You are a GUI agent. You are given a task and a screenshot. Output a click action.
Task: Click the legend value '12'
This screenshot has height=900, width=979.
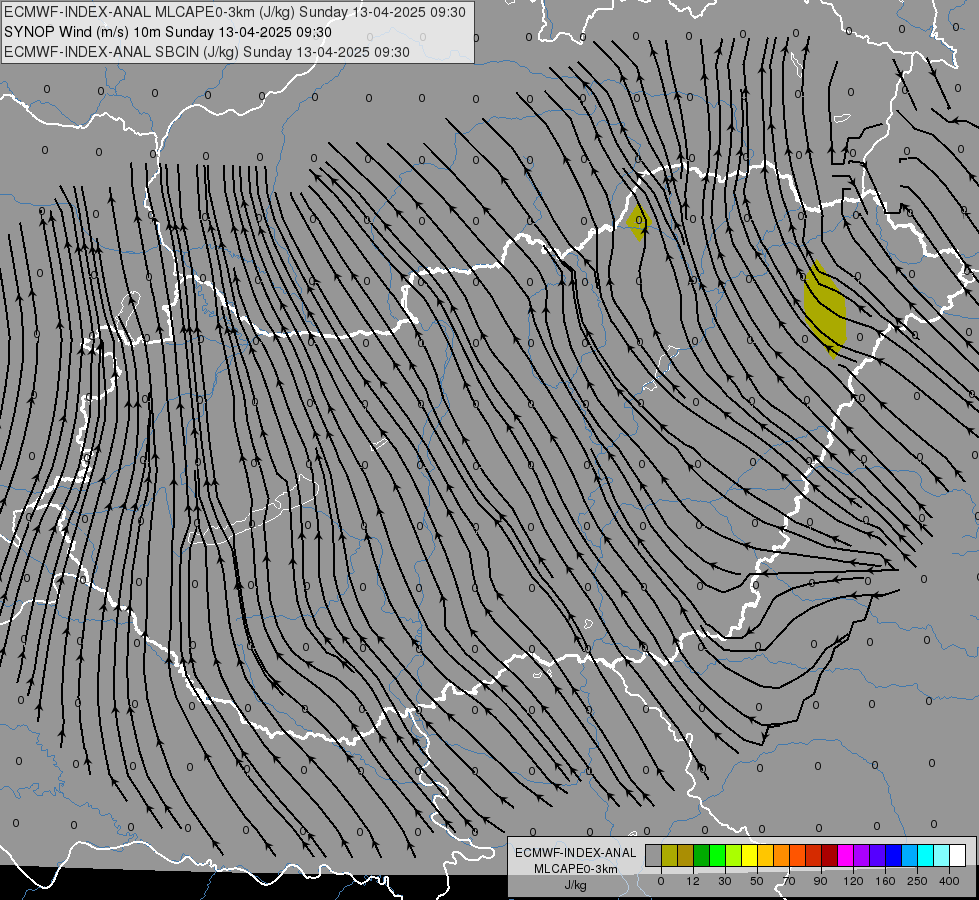click(x=693, y=881)
